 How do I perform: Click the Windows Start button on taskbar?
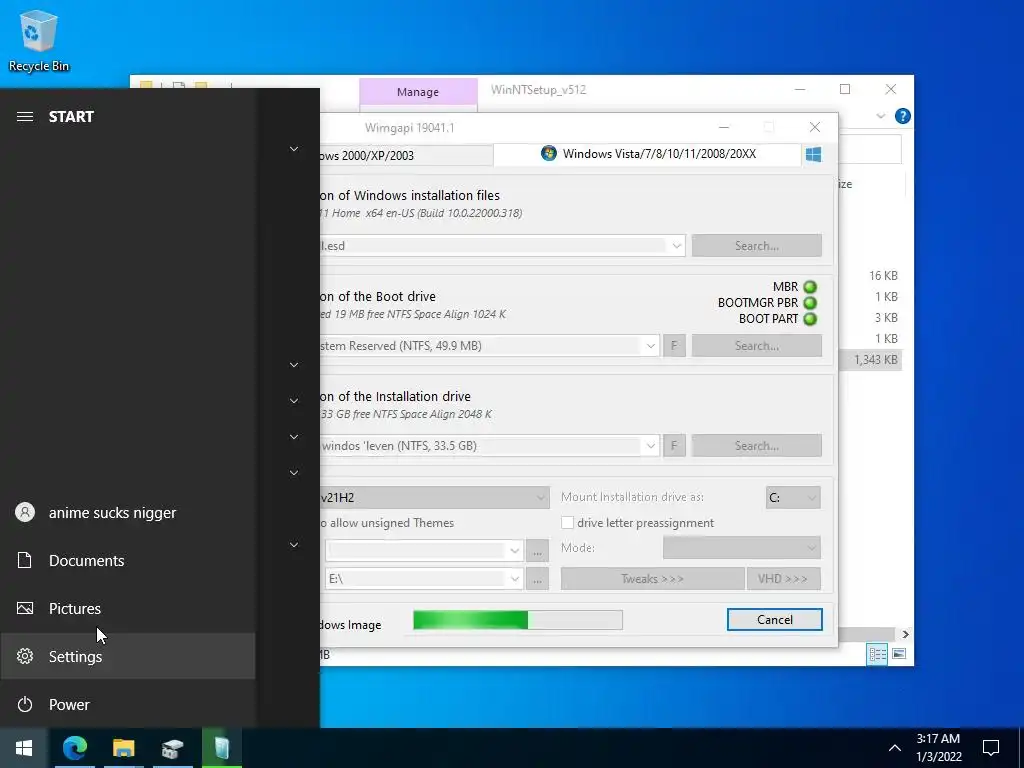(x=24, y=748)
